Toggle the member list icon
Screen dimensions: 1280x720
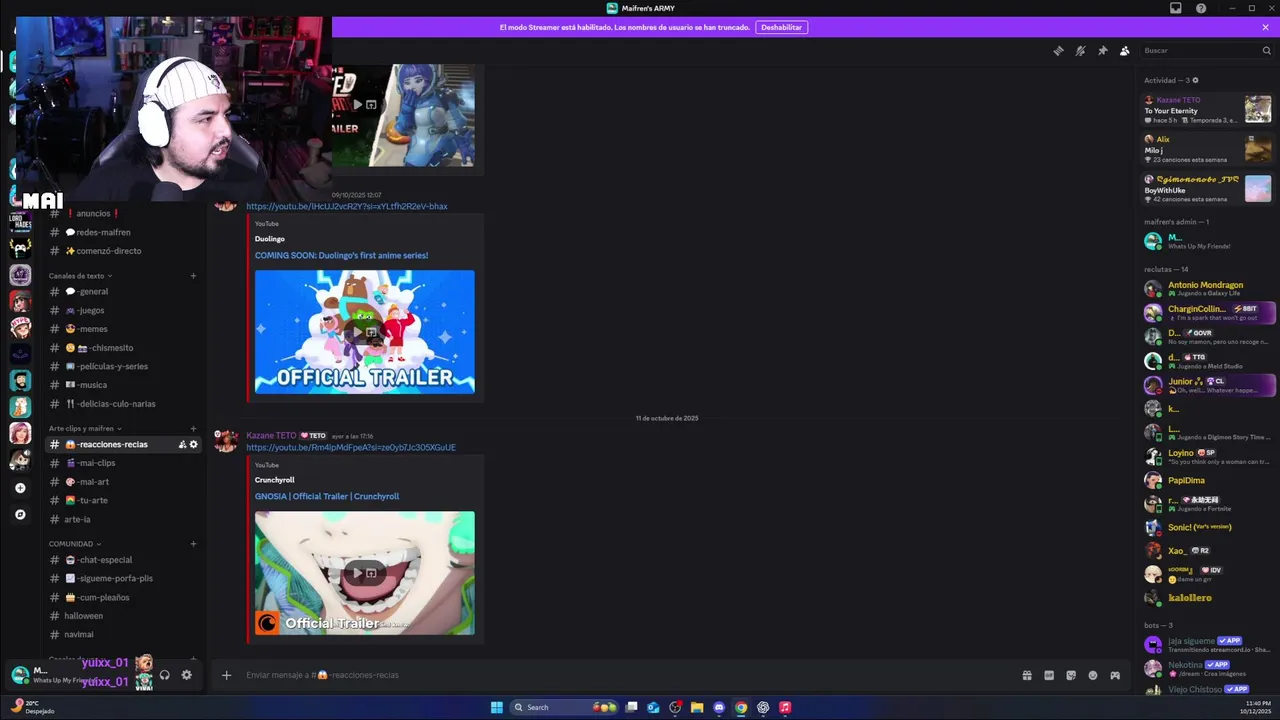point(1124,51)
